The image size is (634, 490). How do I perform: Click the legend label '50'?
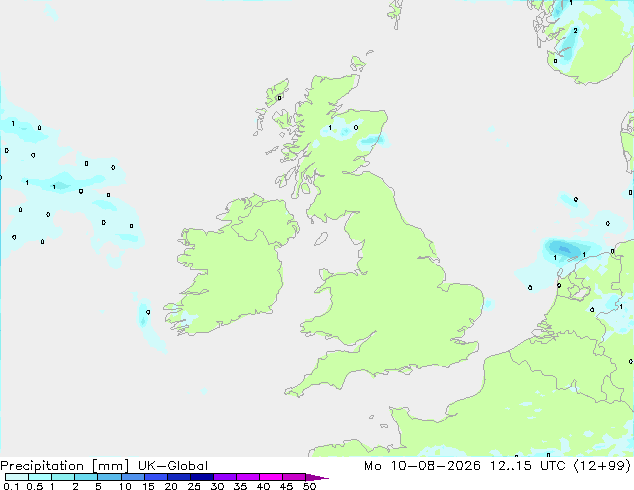[310, 486]
